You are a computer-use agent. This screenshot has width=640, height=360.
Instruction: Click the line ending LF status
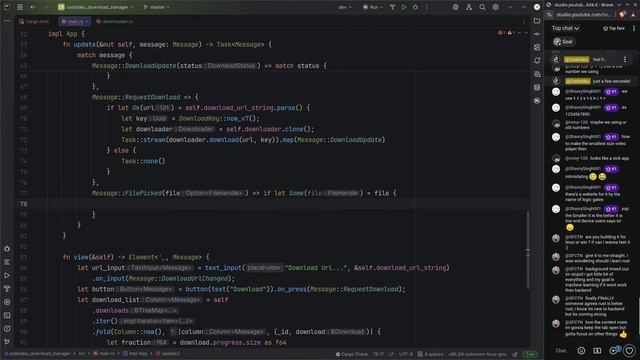(x=391, y=354)
